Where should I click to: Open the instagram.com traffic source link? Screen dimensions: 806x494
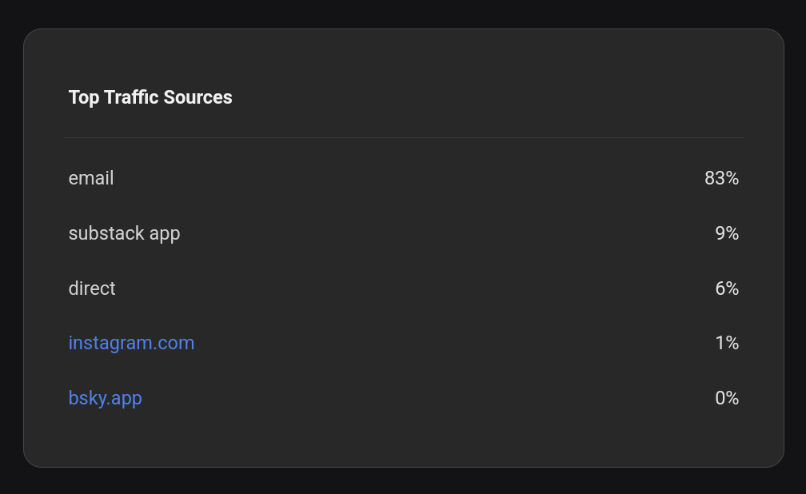point(131,343)
